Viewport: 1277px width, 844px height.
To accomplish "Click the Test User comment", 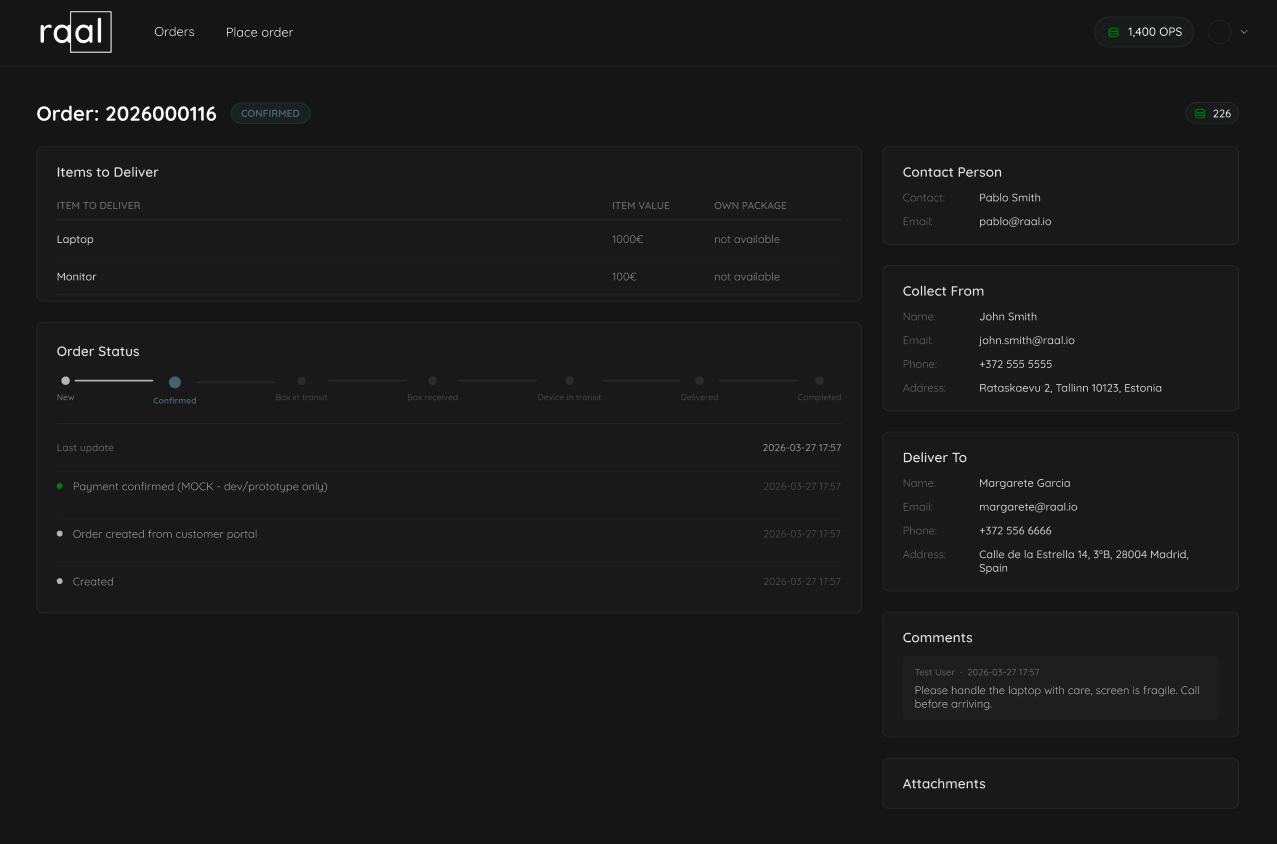I will coord(1059,689).
